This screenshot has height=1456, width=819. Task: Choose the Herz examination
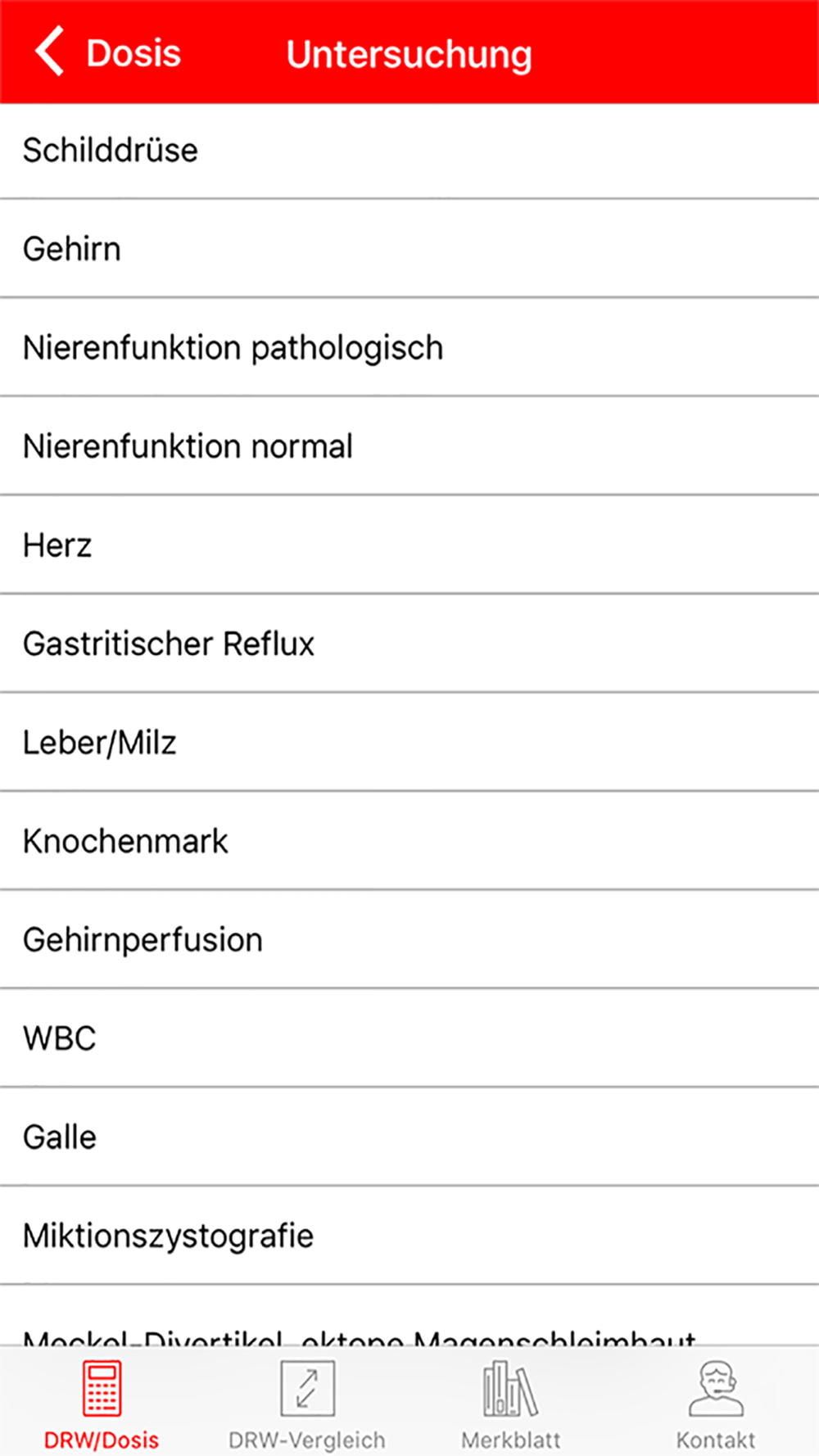(409, 545)
